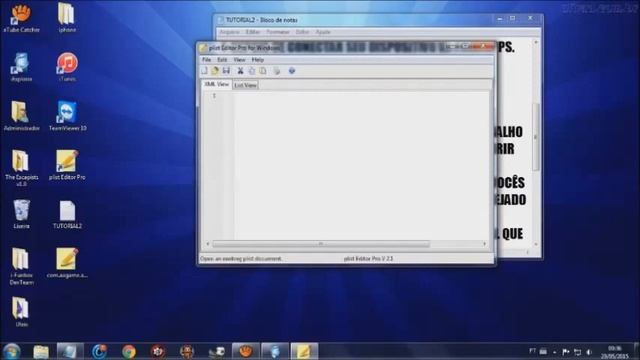The image size is (640, 360).
Task: Click the system clock in the taskbar
Action: [615, 352]
